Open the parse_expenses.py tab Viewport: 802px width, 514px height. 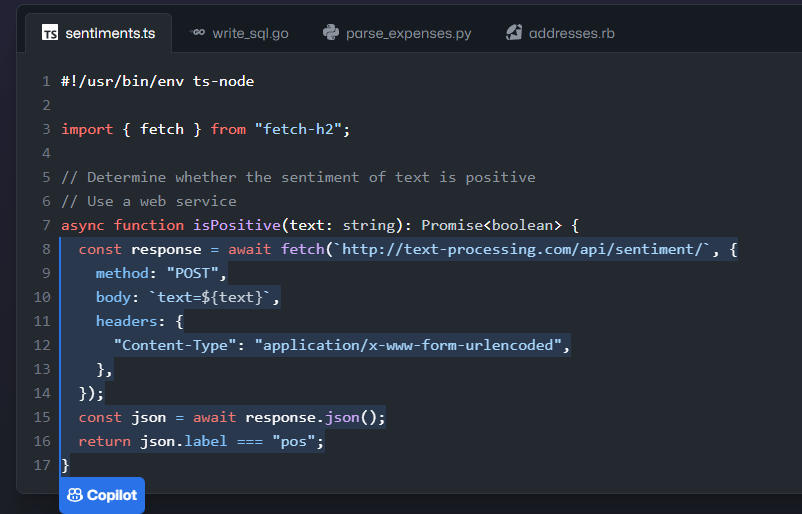pyautogui.click(x=397, y=33)
